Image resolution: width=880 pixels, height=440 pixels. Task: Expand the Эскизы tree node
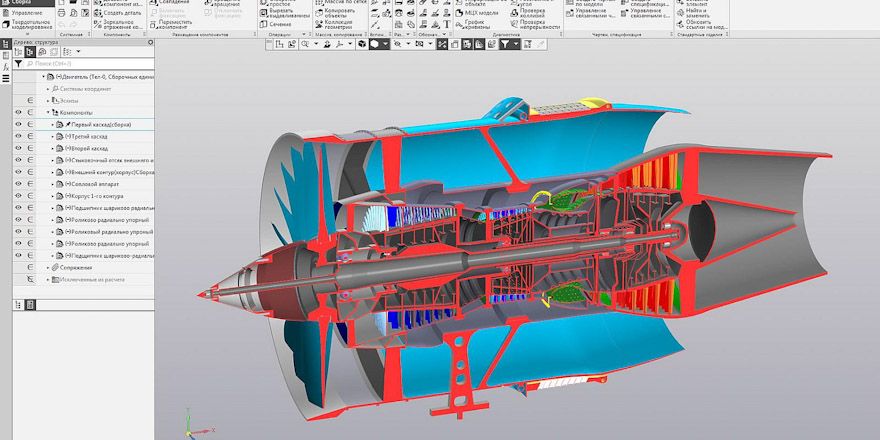(50, 101)
